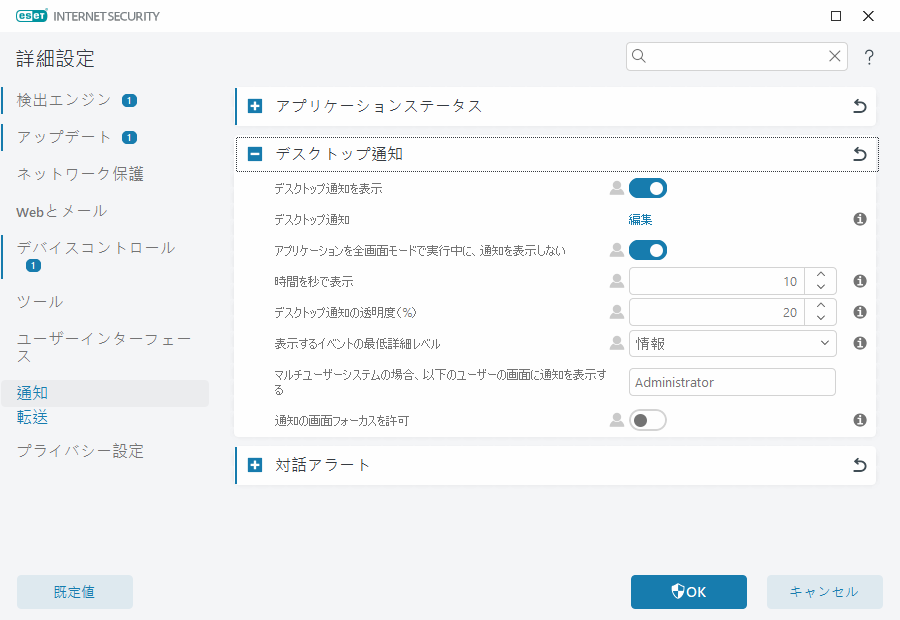Turn off fullscreen notification suppression toggle
900x620 pixels.
[648, 250]
